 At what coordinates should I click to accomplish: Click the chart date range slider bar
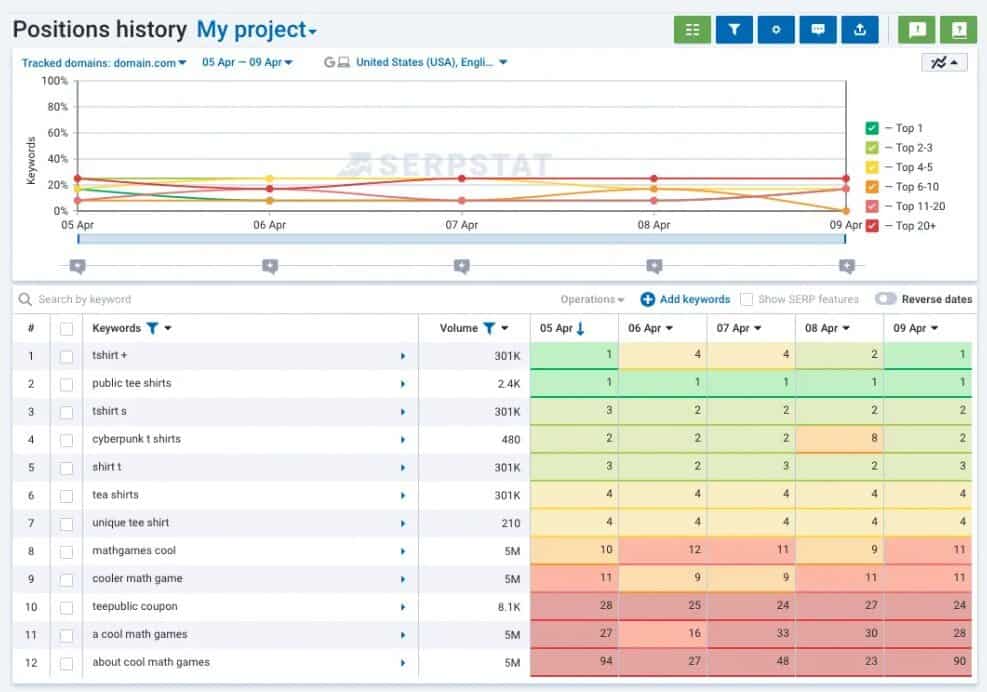tap(461, 239)
